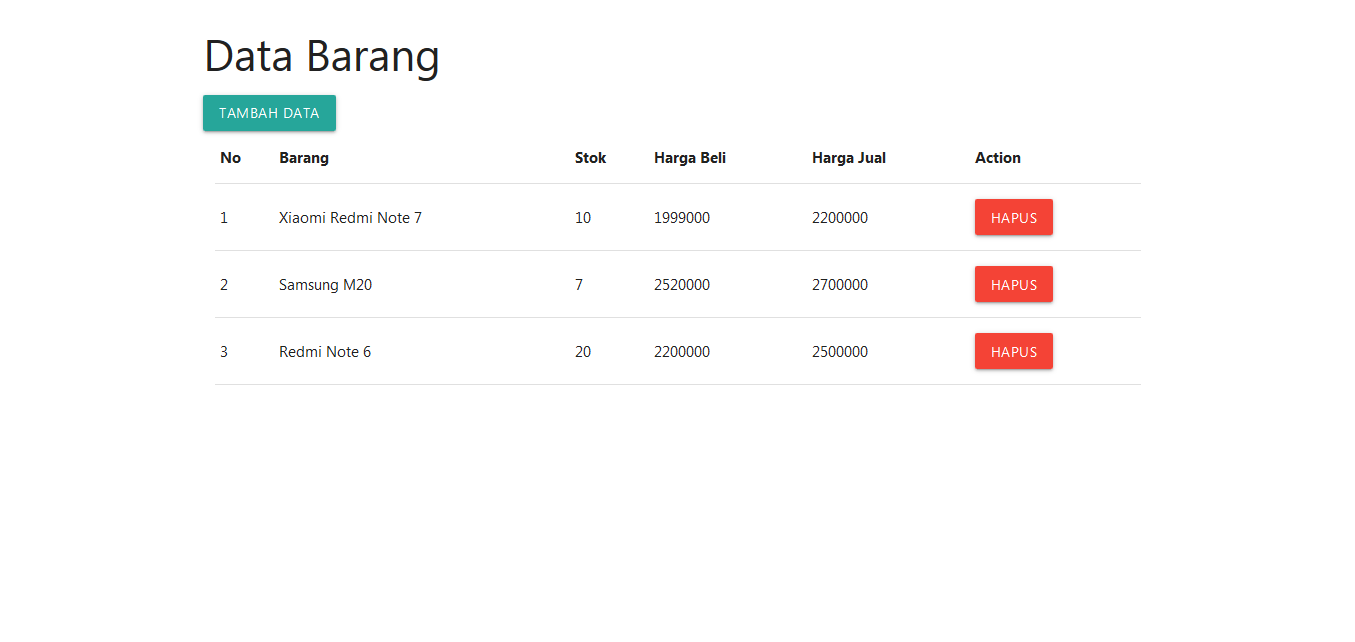Select the stock value 20 for Redmi Note 6
Viewport: 1355px width, 642px height.
(583, 351)
